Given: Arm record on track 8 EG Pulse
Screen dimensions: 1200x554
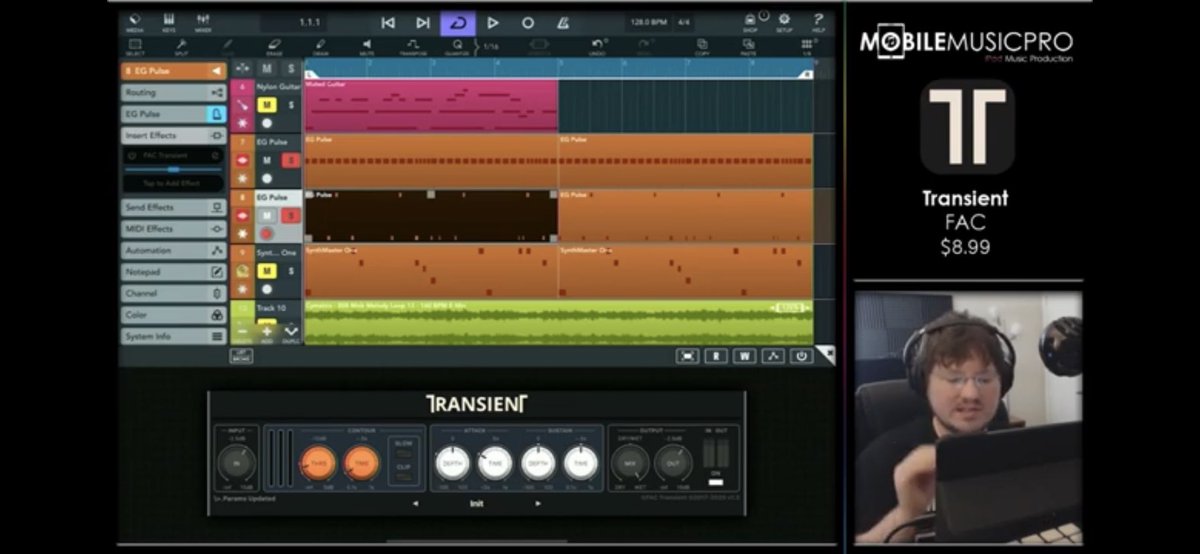Looking at the screenshot, I should pos(267,233).
